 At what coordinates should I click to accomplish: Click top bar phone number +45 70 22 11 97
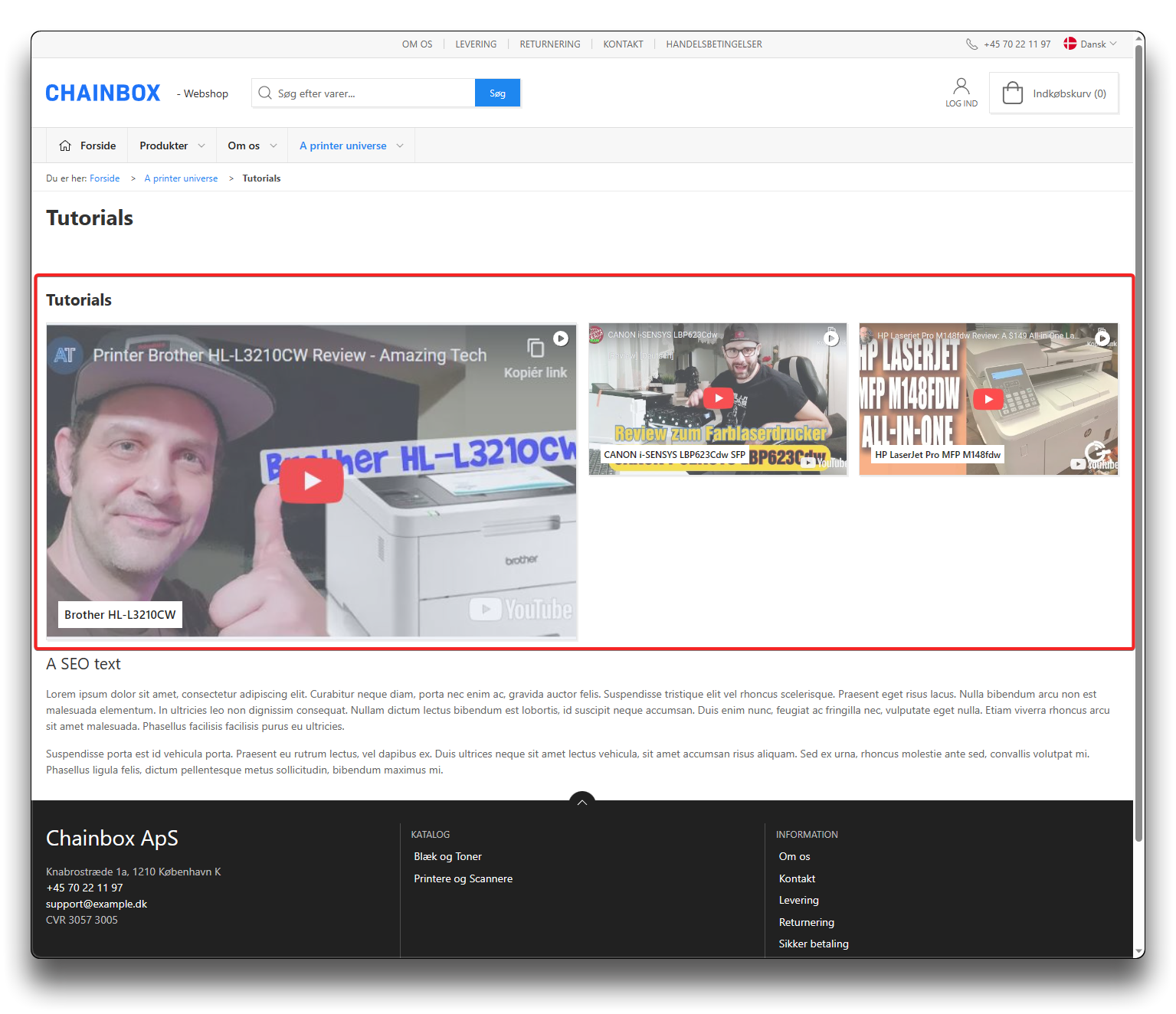[x=1017, y=44]
